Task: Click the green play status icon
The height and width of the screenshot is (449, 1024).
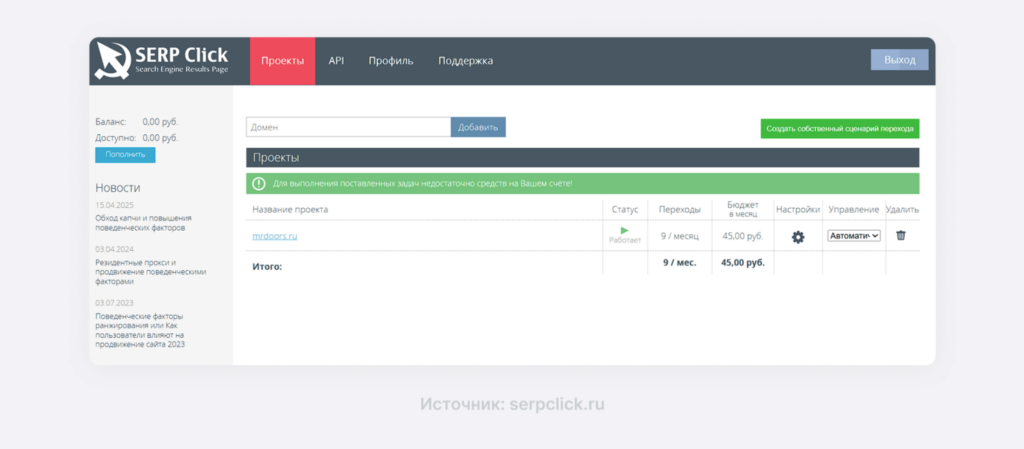Action: pyautogui.click(x=624, y=231)
